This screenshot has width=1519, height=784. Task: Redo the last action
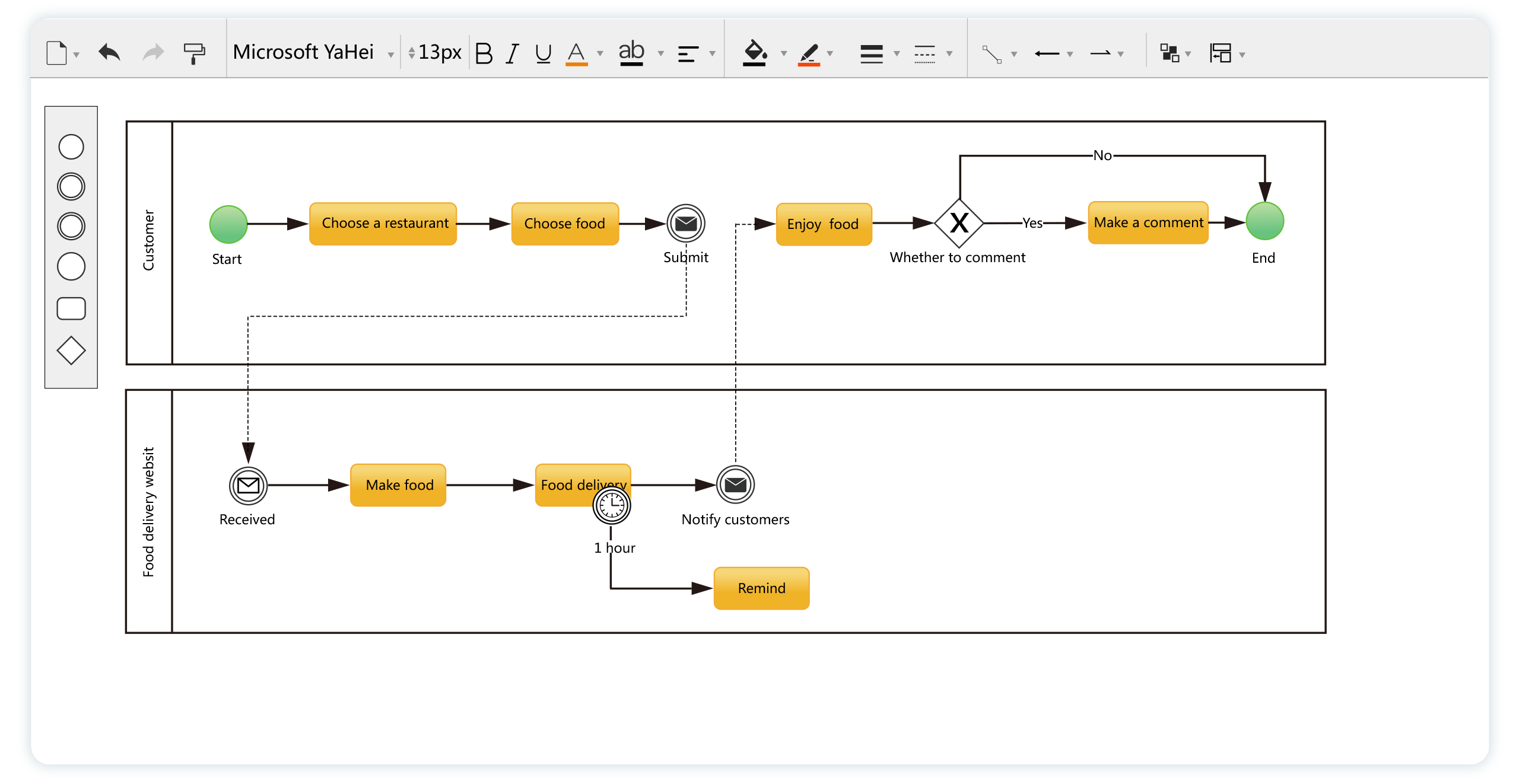point(153,53)
